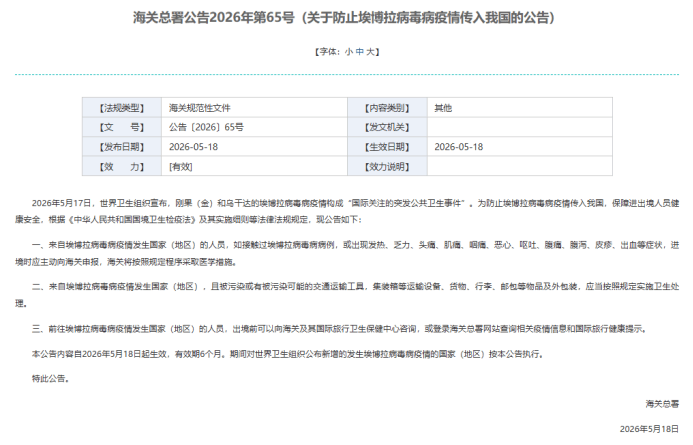The image size is (693, 445).
Task: Click the 【效力说明】 table header cell
Action: tap(387, 167)
